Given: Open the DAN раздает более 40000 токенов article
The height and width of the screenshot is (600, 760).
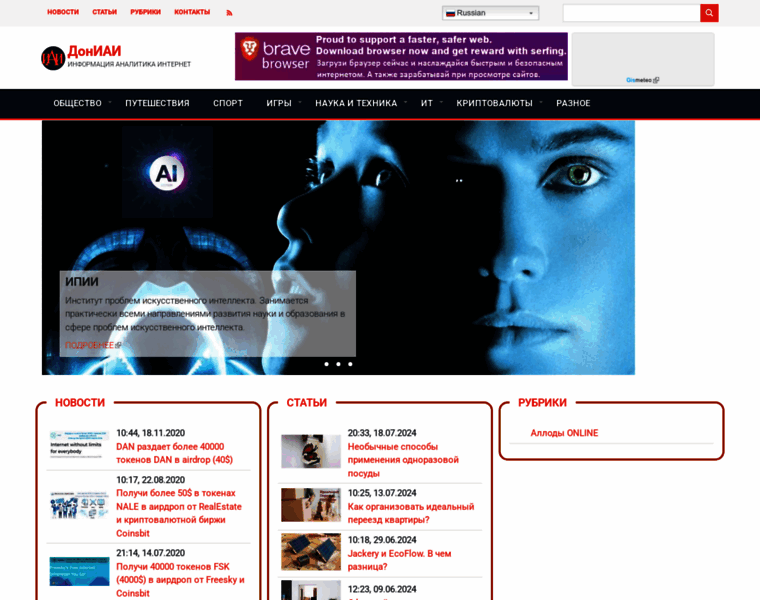Looking at the screenshot, I should (x=174, y=453).
